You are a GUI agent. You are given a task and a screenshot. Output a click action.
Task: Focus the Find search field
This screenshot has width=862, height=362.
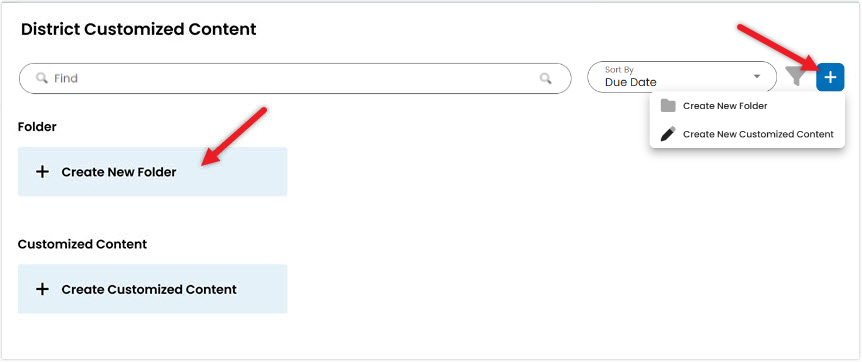coord(295,78)
